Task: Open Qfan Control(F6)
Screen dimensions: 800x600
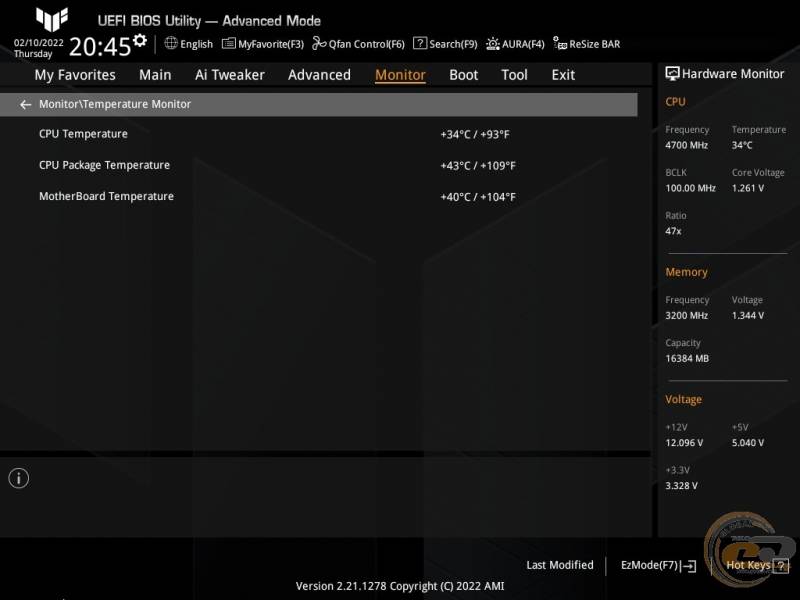Action: click(358, 44)
